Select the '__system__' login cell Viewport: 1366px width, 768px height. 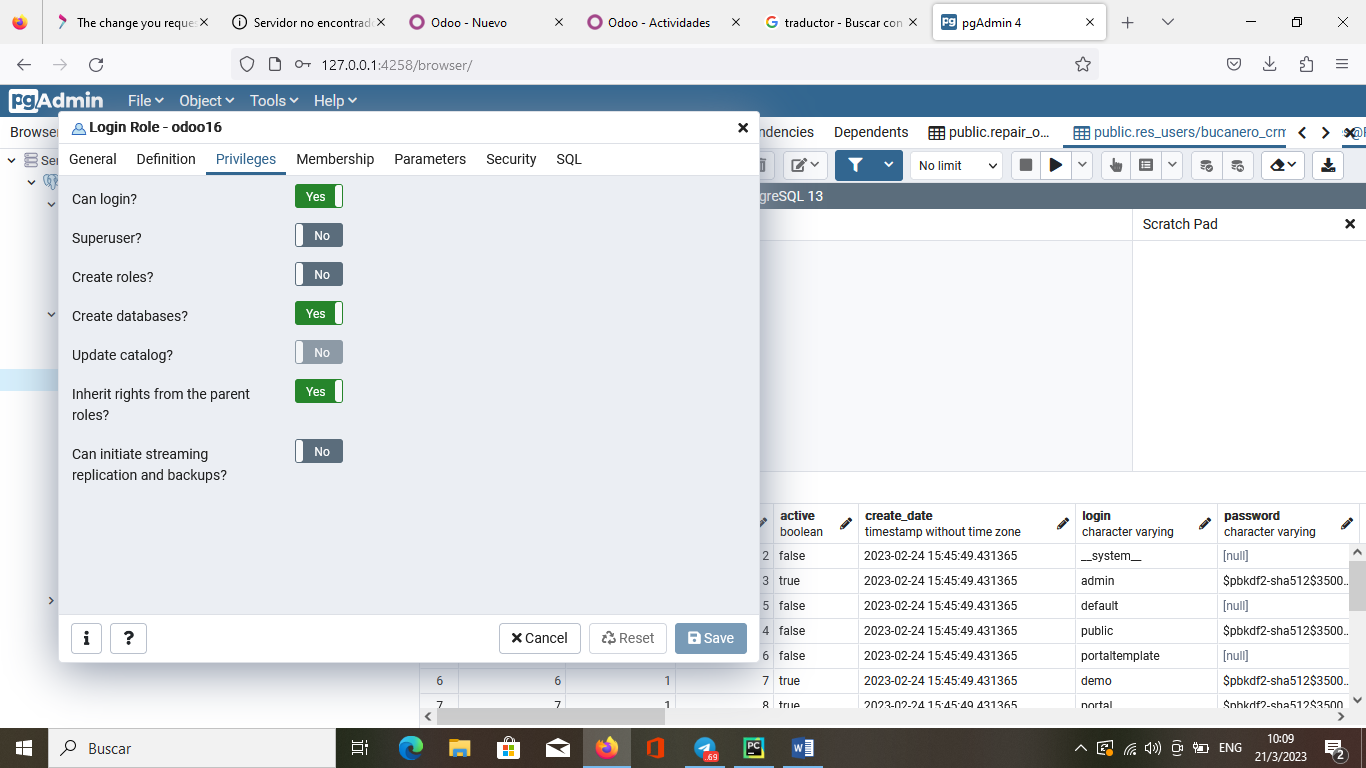1146,556
